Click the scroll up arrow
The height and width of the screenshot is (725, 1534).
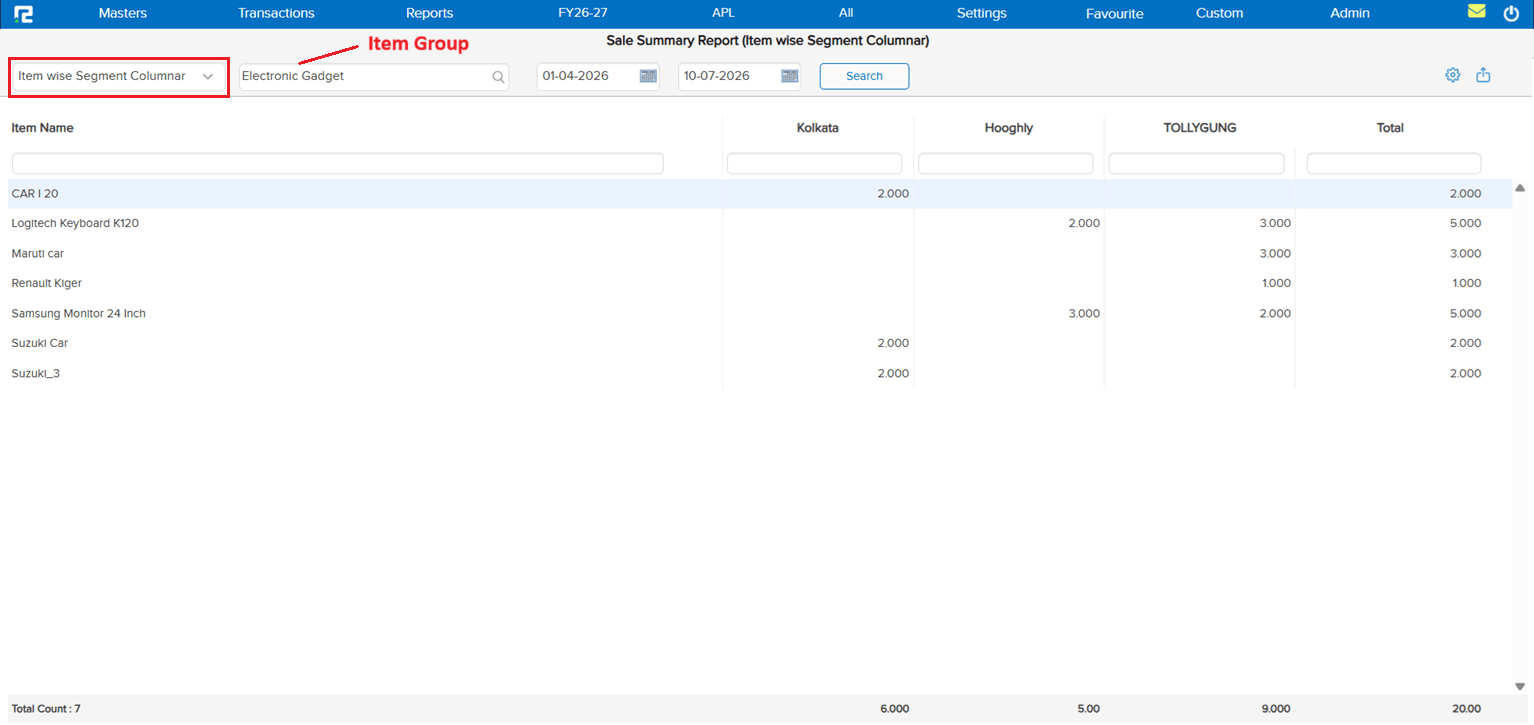(x=1520, y=188)
